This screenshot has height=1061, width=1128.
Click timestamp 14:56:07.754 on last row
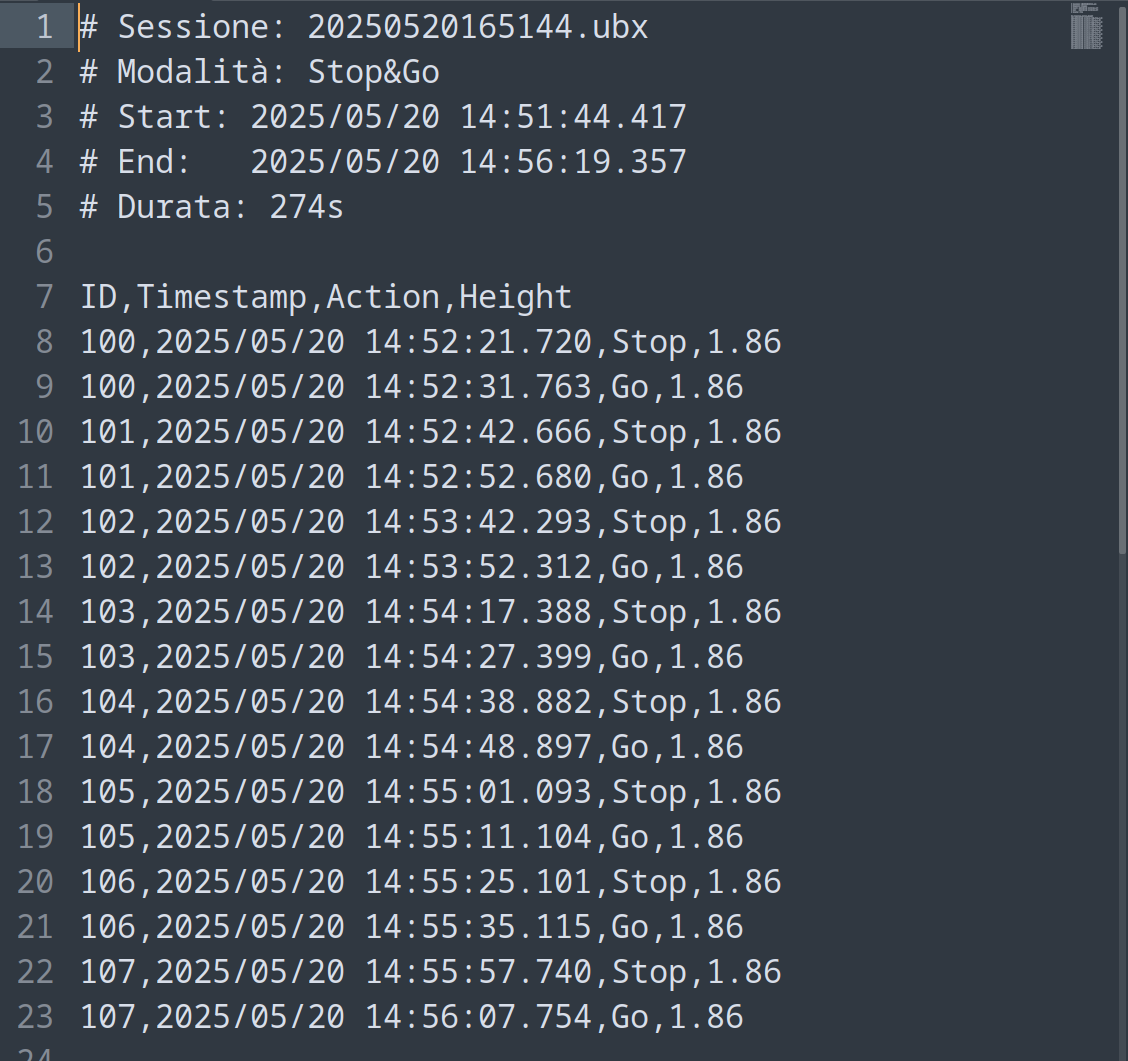click(478, 1017)
